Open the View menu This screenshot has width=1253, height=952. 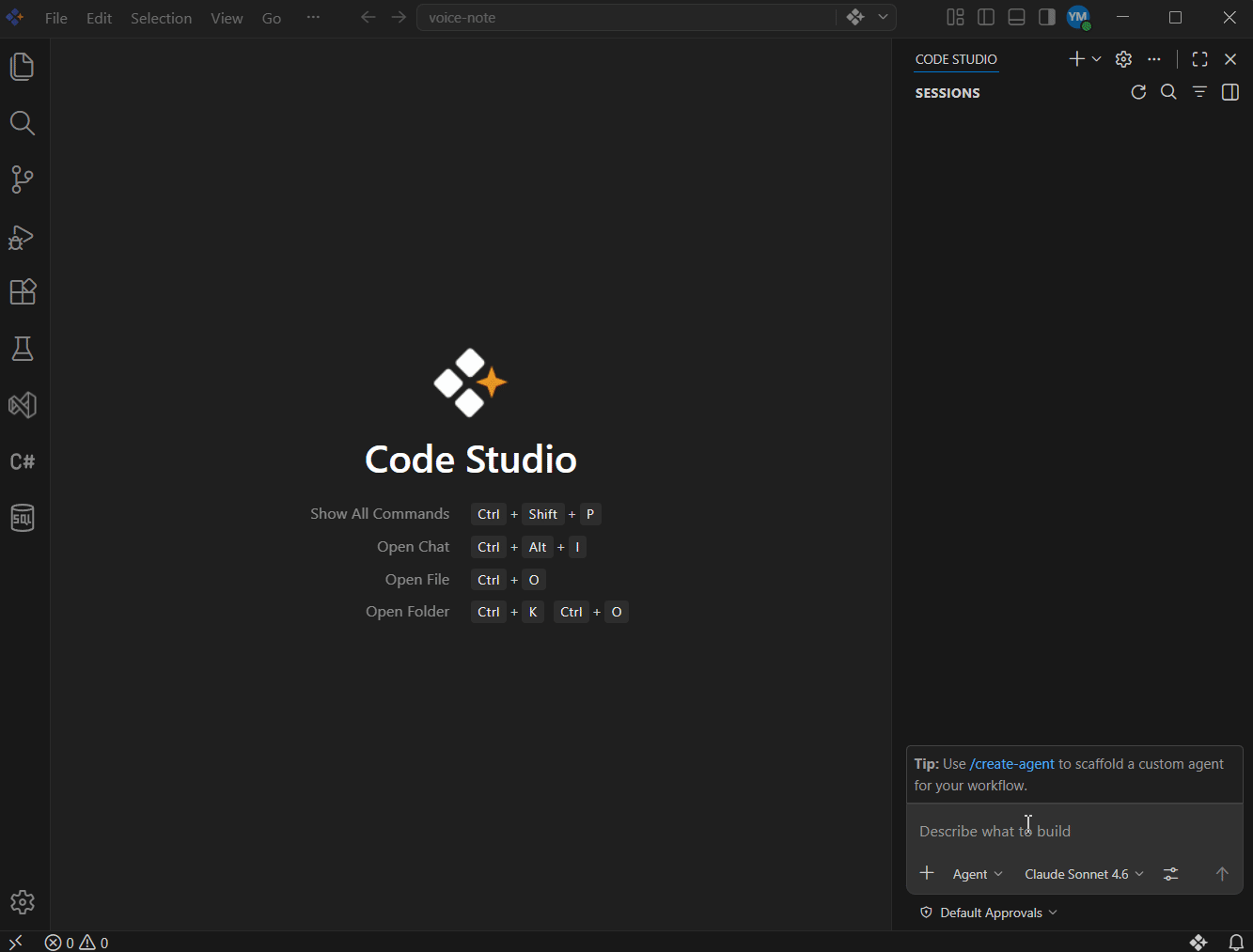point(227,18)
